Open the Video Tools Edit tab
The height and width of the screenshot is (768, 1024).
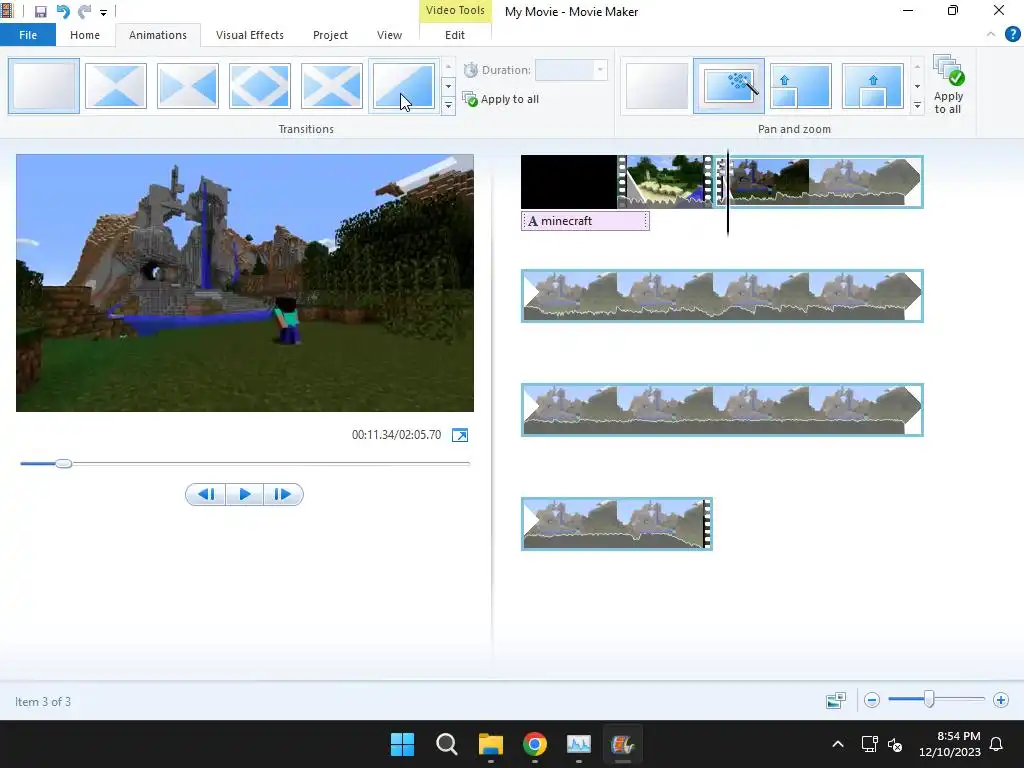pos(455,35)
